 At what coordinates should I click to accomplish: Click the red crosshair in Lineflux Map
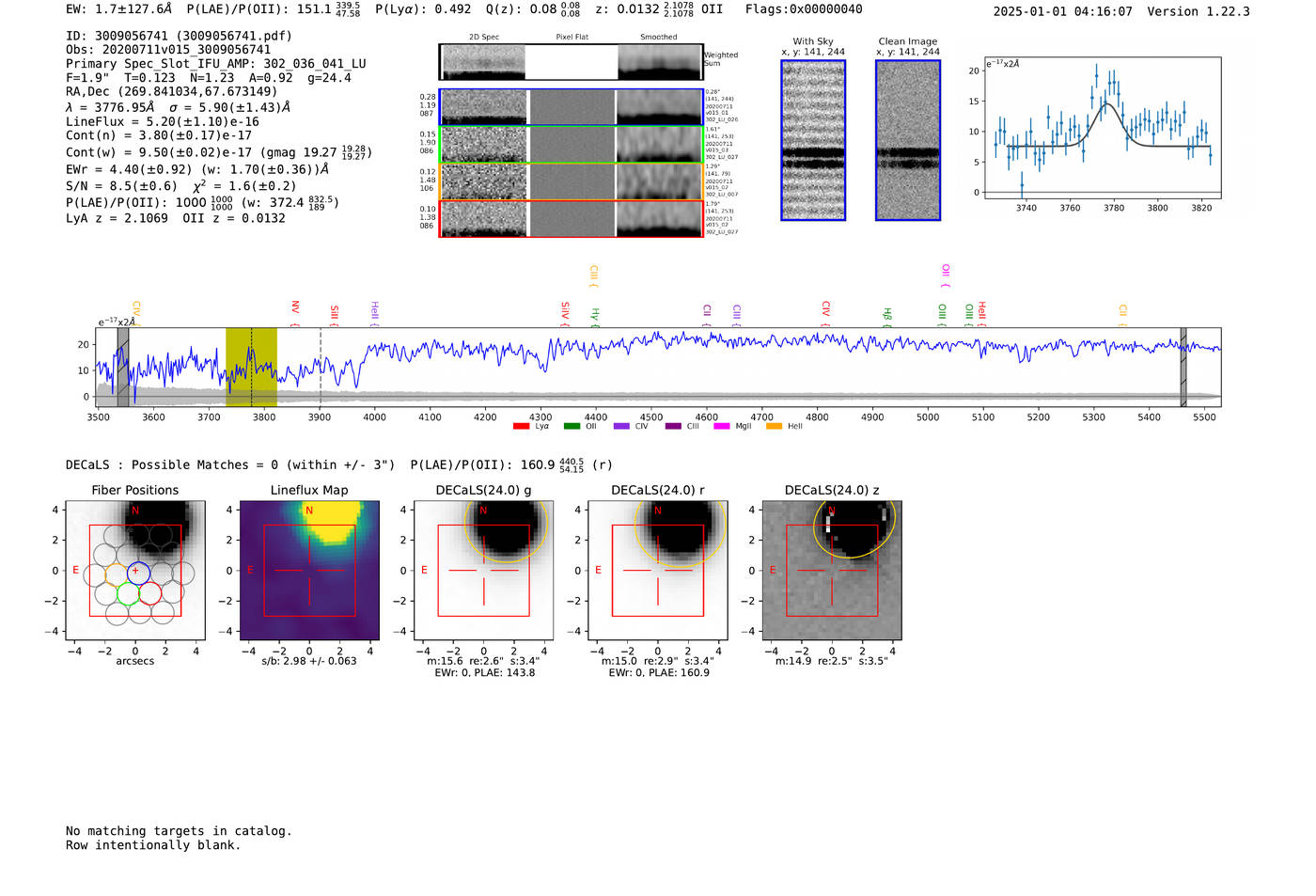(309, 571)
